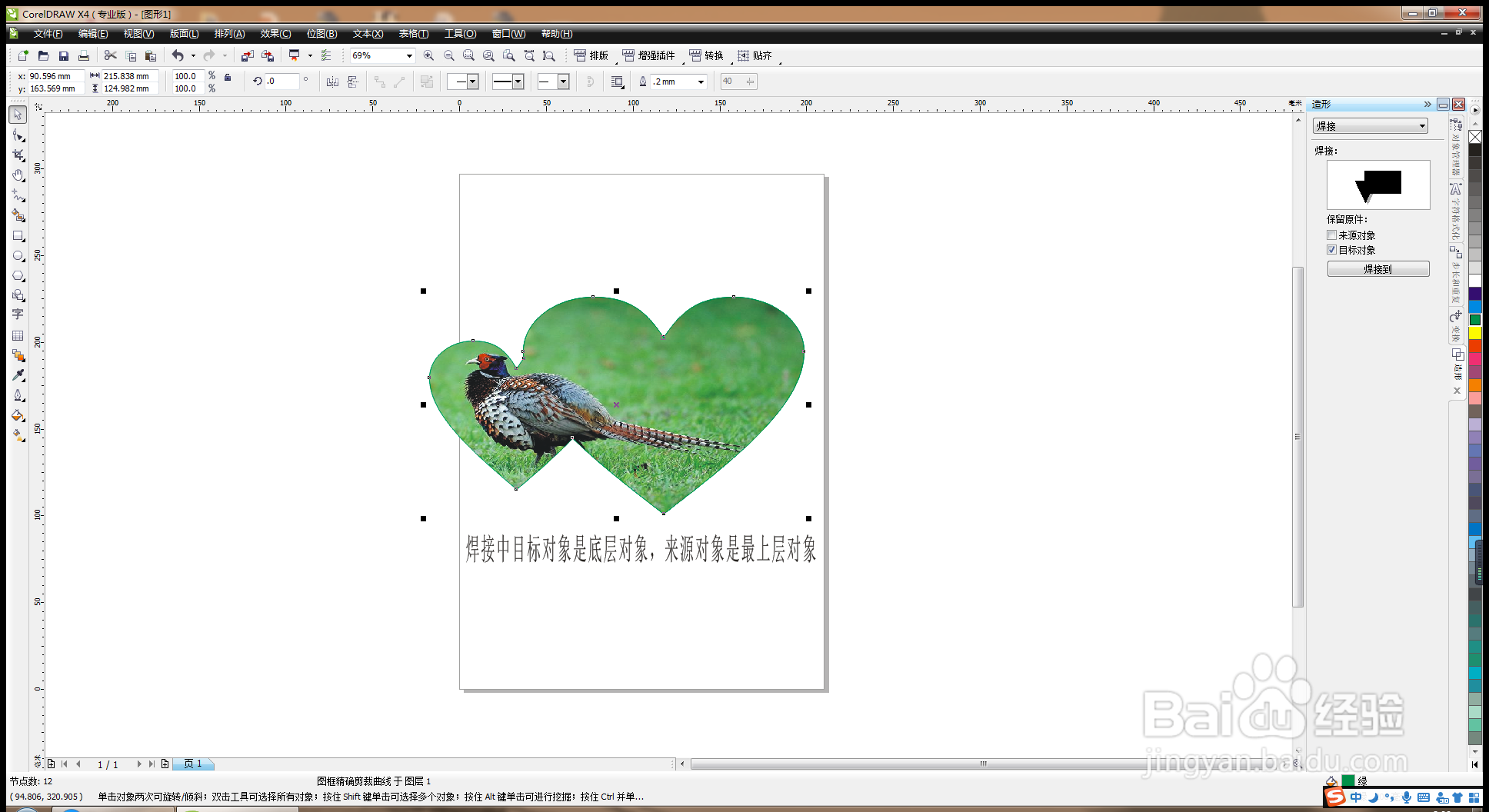Click the 转换 toolbar button
The height and width of the screenshot is (812, 1489).
point(706,55)
